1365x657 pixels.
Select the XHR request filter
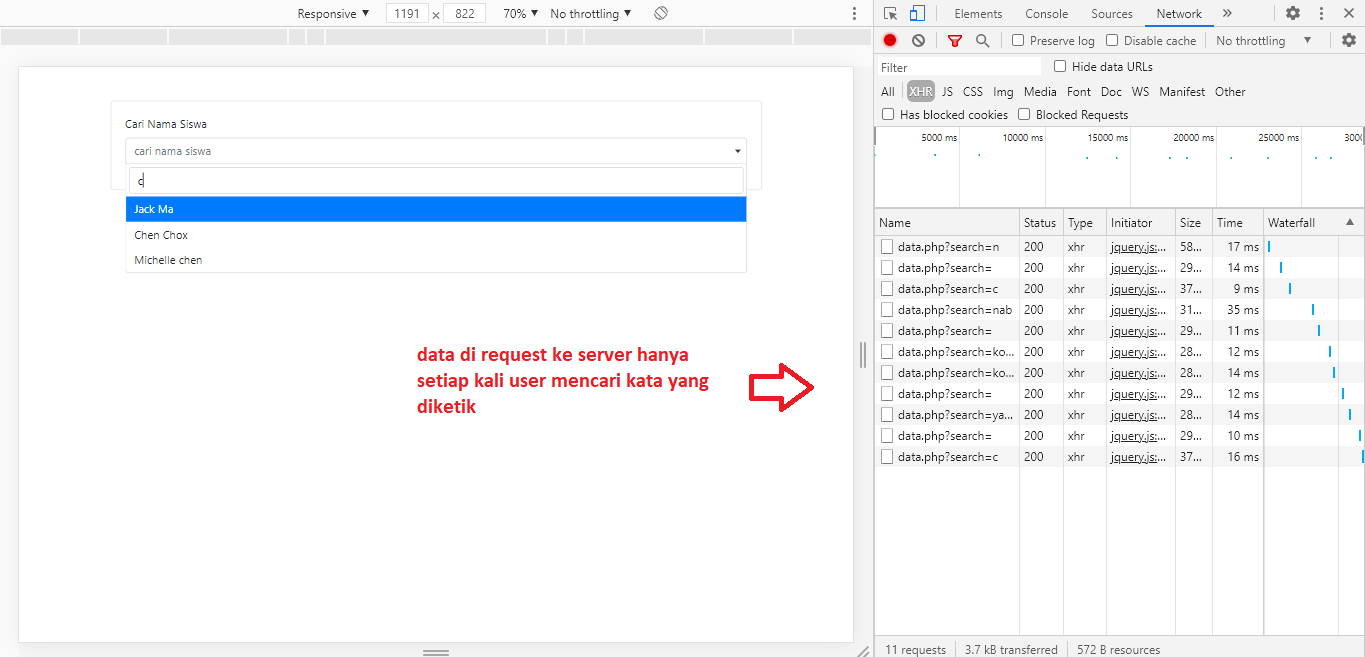(x=920, y=91)
